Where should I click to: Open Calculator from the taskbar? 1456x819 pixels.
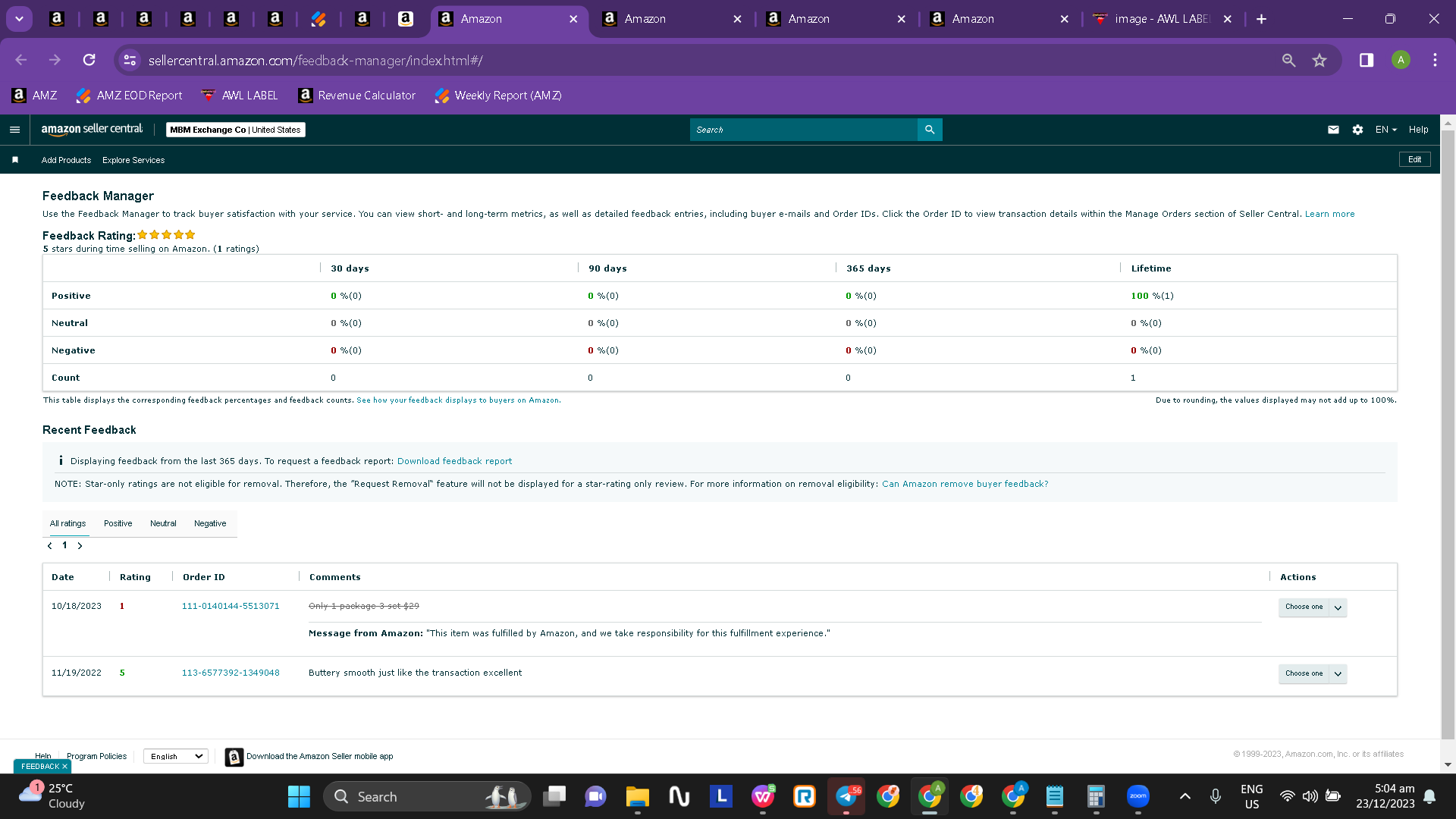click(1096, 797)
